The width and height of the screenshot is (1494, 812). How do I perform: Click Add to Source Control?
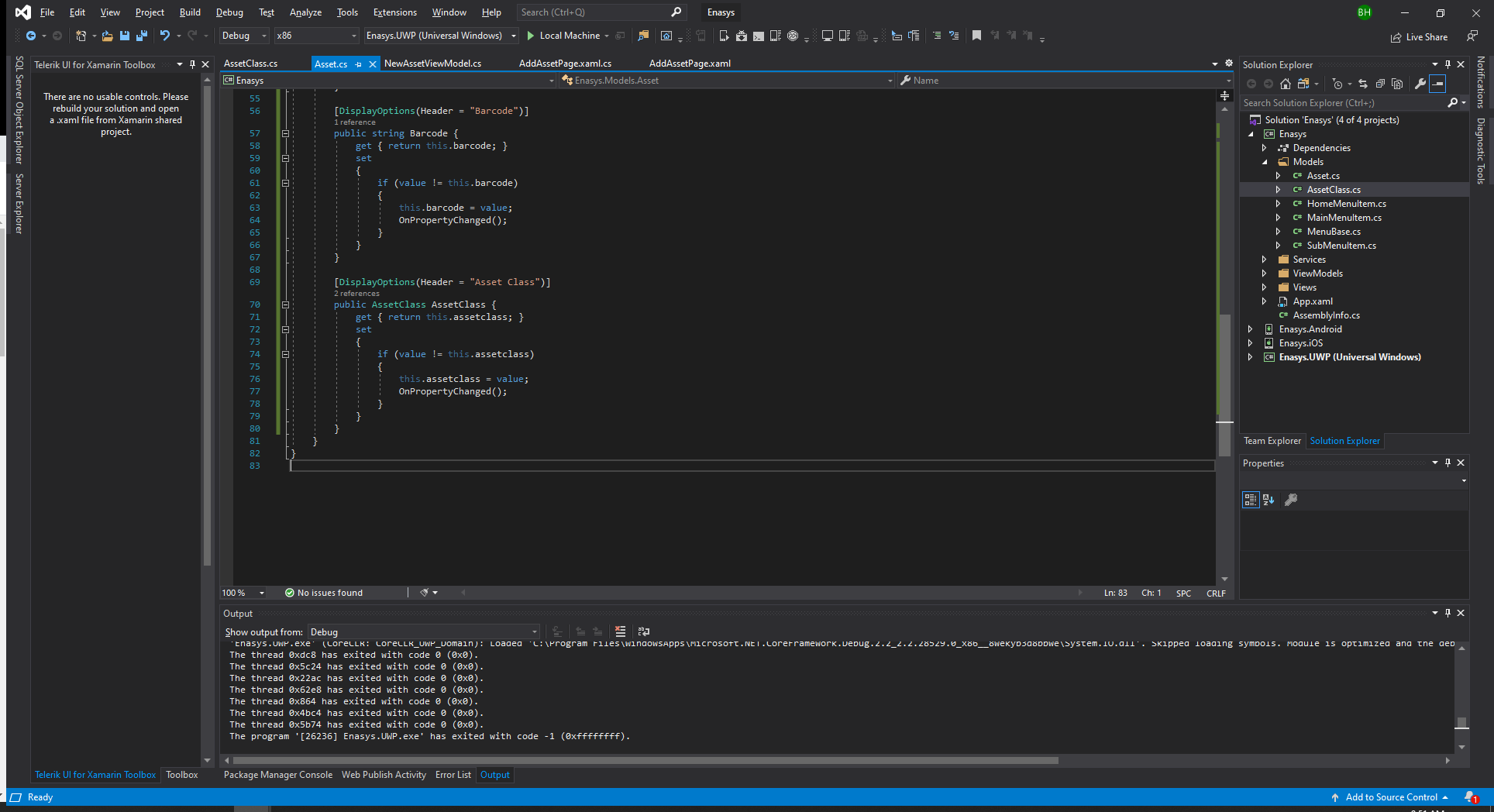point(1391,797)
